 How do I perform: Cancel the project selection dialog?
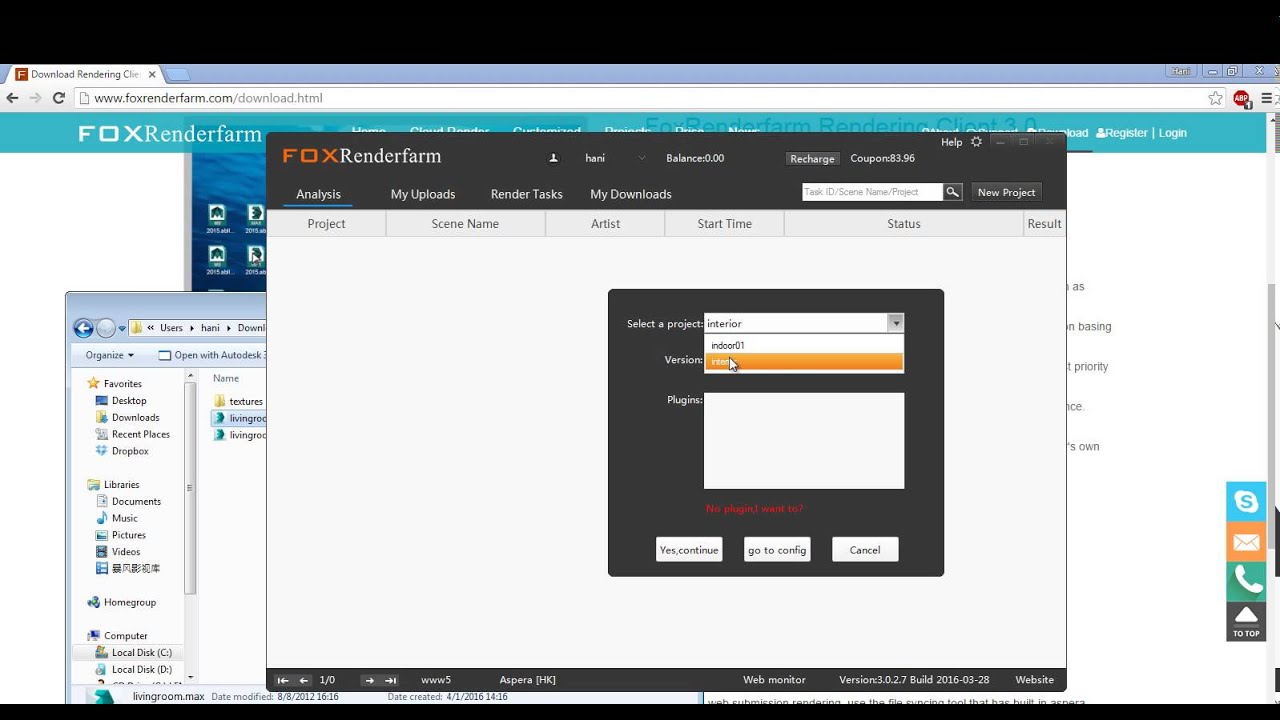pyautogui.click(x=865, y=550)
